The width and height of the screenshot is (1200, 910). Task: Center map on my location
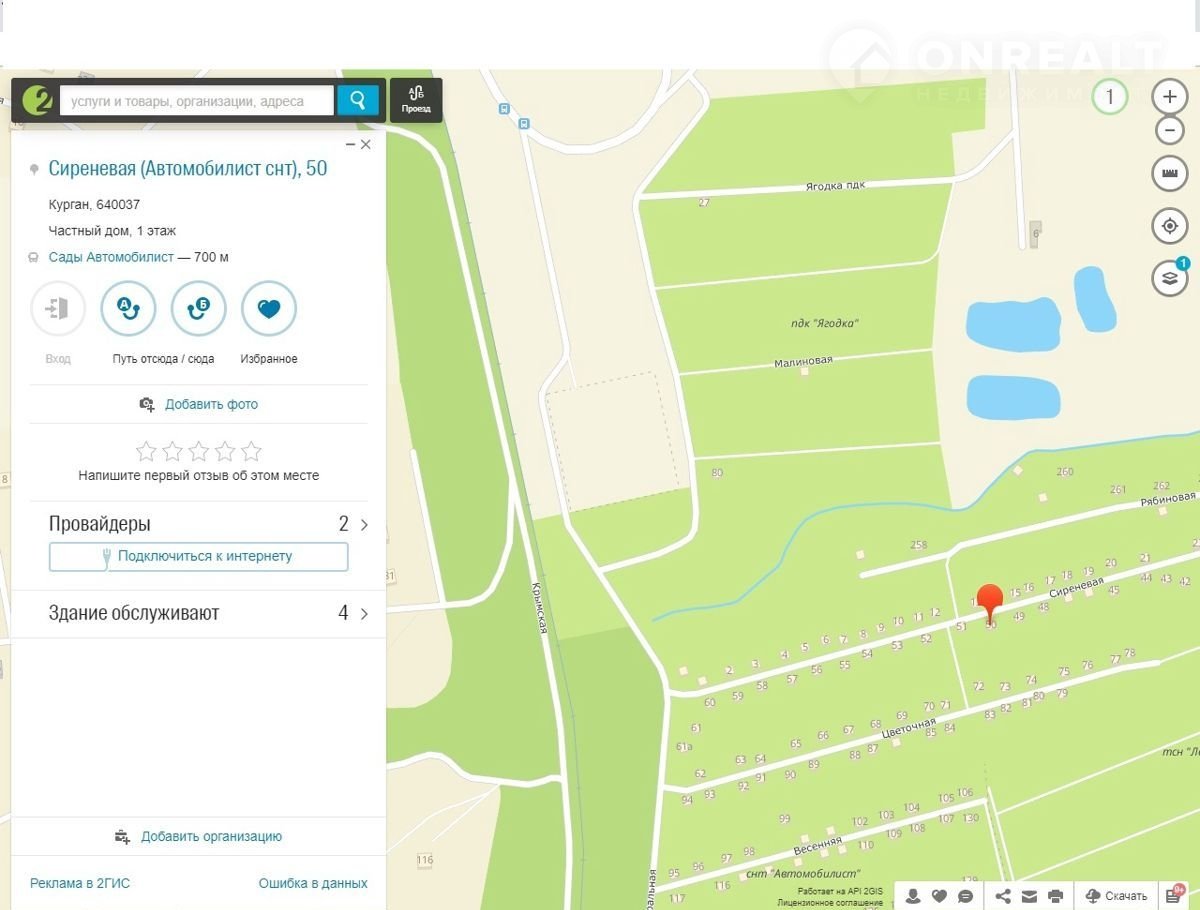[x=1169, y=226]
